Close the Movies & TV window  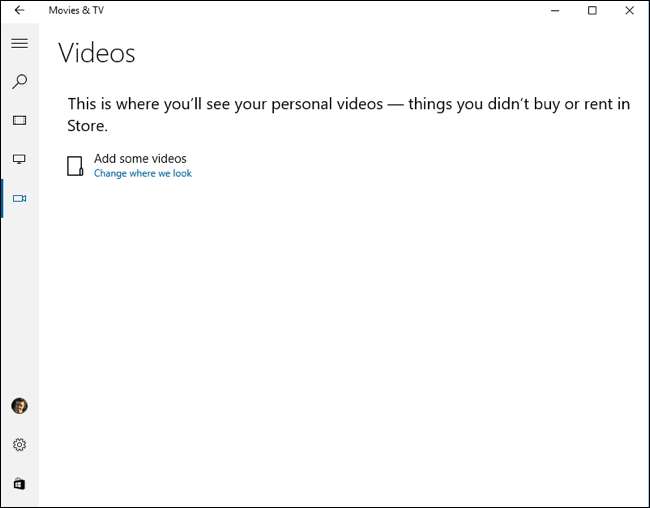coord(629,11)
